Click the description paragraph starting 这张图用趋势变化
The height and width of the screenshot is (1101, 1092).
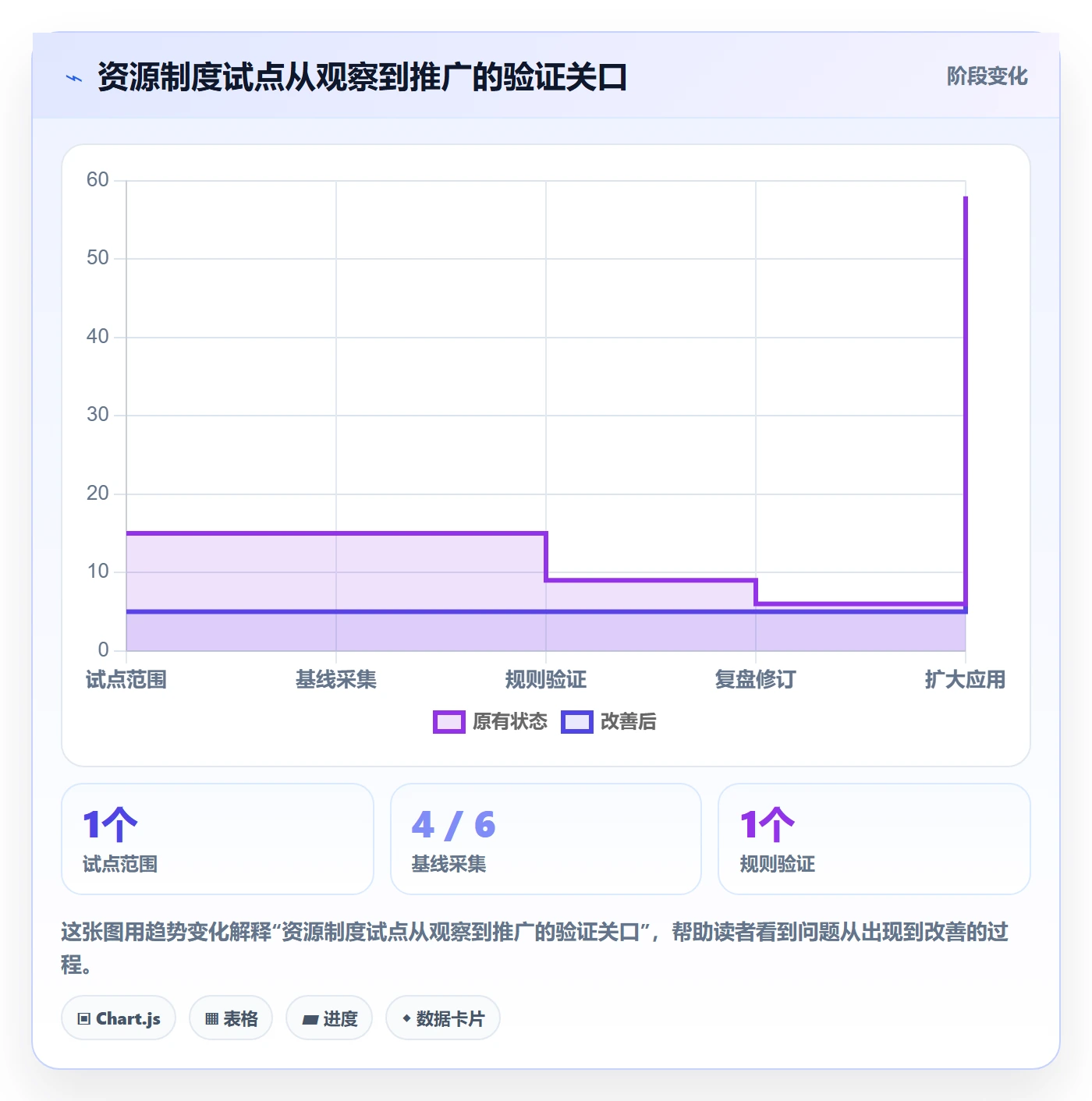pyautogui.click(x=535, y=948)
